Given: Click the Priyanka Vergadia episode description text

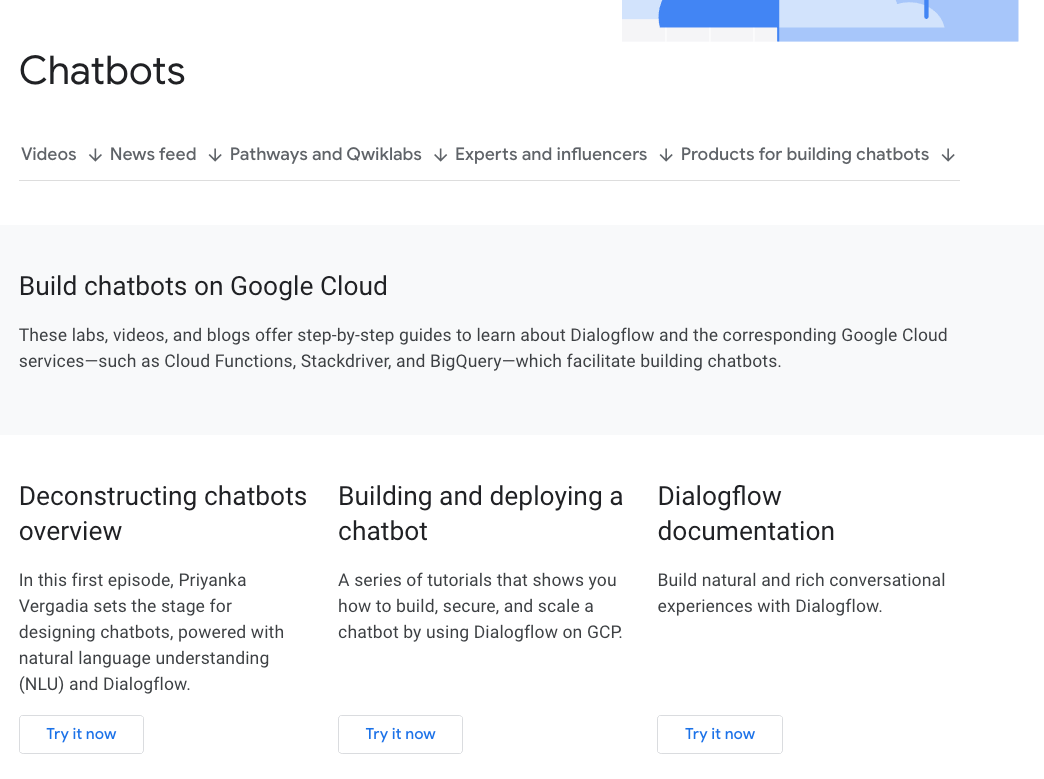Looking at the screenshot, I should (x=152, y=632).
